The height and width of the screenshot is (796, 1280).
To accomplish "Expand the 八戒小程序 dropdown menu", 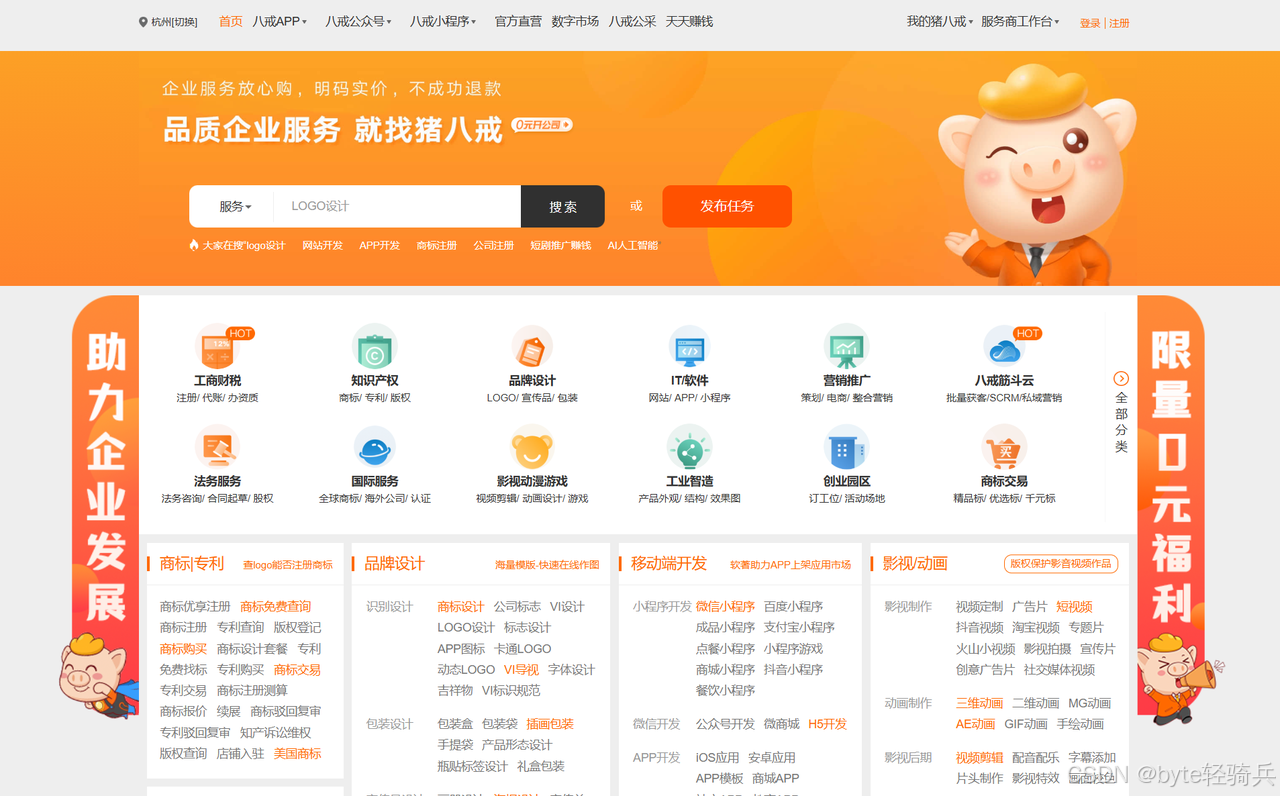I will (x=443, y=21).
